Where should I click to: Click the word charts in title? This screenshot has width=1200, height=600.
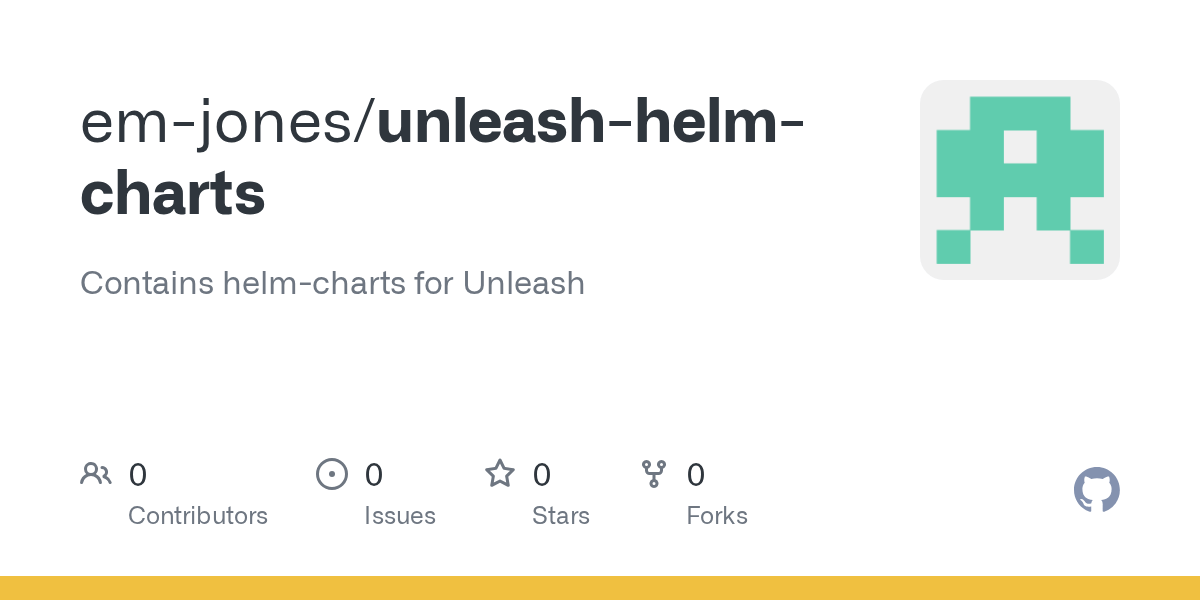coord(173,194)
